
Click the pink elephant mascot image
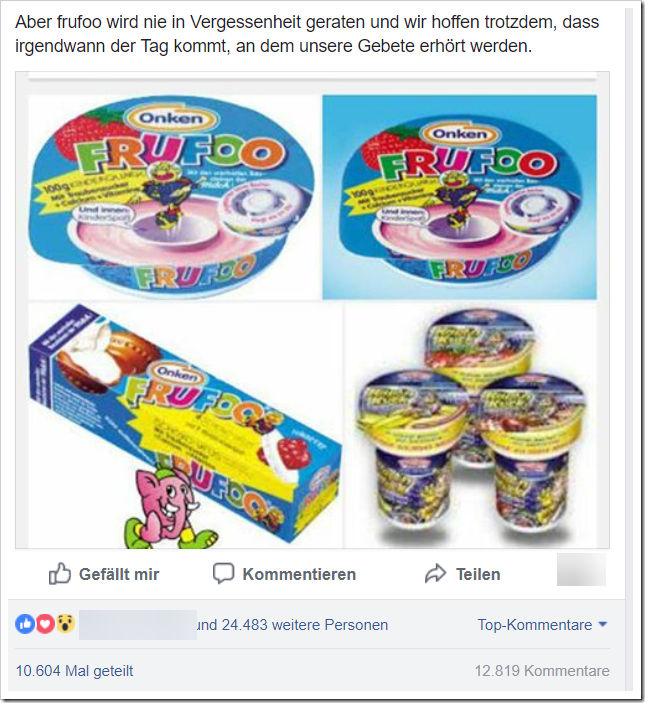click(168, 509)
